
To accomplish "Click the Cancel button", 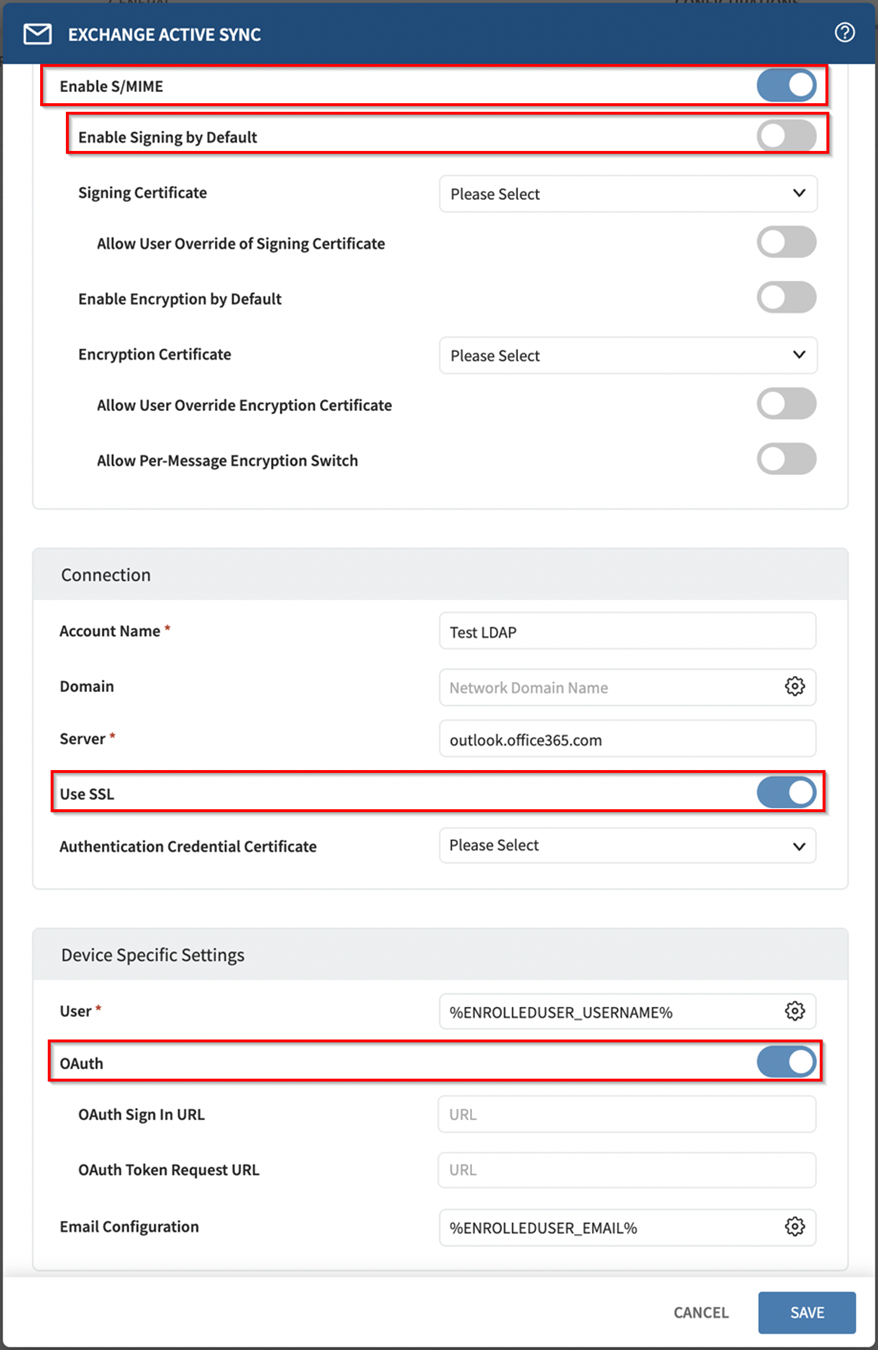I will tap(701, 1312).
